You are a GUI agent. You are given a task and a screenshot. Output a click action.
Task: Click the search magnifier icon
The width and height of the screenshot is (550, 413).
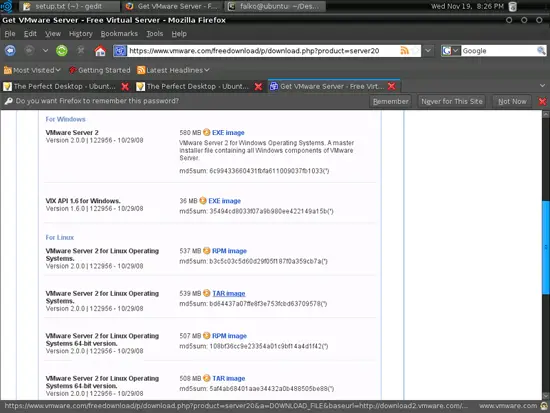[x=541, y=51]
